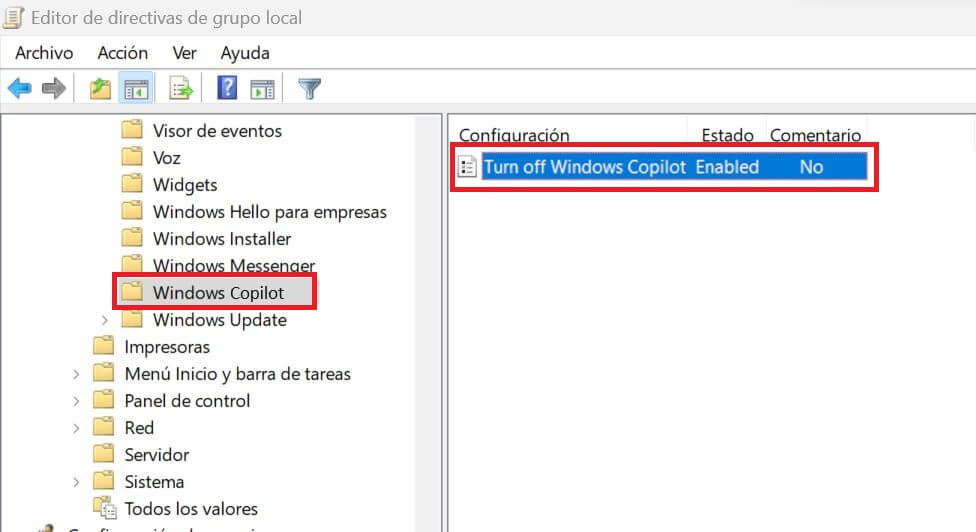
Task: Click the Forward arrow toolbar icon
Action: pyautogui.click(x=54, y=88)
